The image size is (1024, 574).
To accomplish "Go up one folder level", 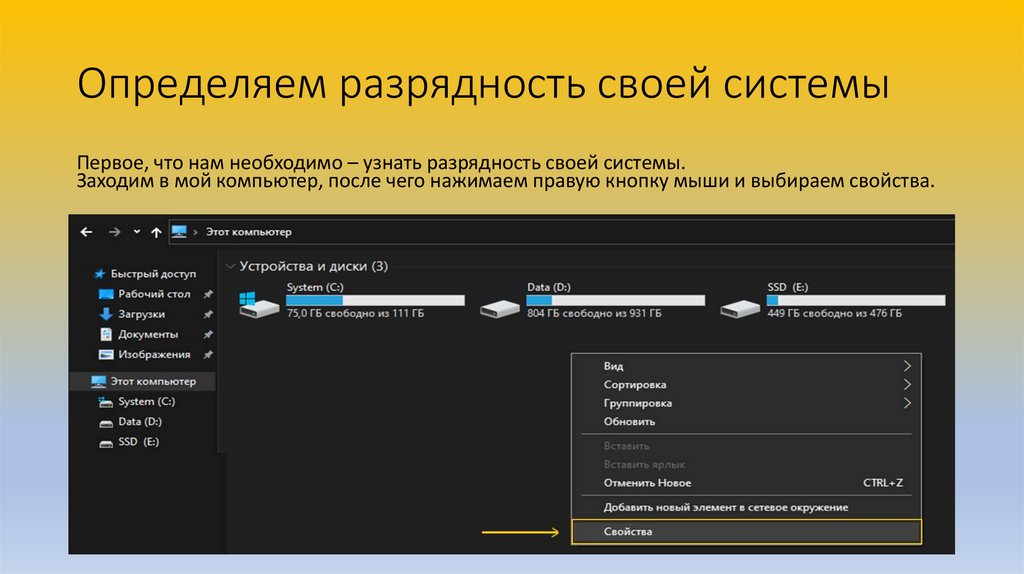I will tap(156, 232).
